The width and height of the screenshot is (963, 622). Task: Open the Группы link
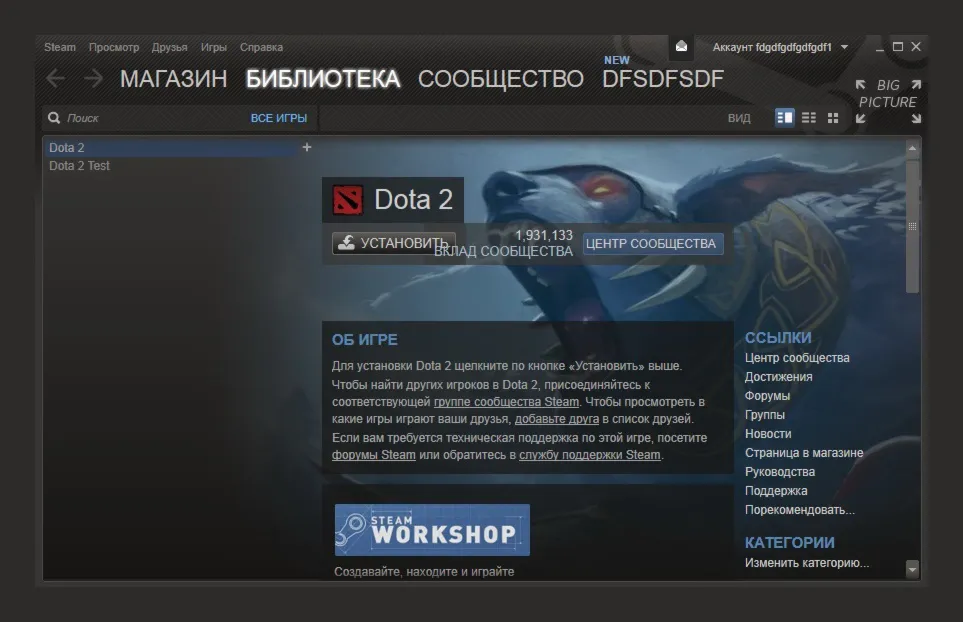click(x=765, y=415)
